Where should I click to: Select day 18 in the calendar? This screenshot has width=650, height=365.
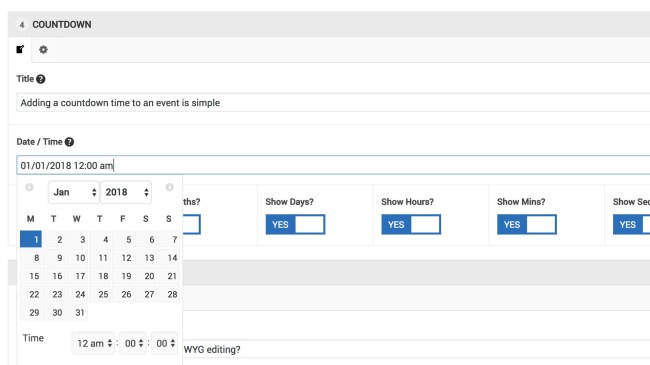100,276
